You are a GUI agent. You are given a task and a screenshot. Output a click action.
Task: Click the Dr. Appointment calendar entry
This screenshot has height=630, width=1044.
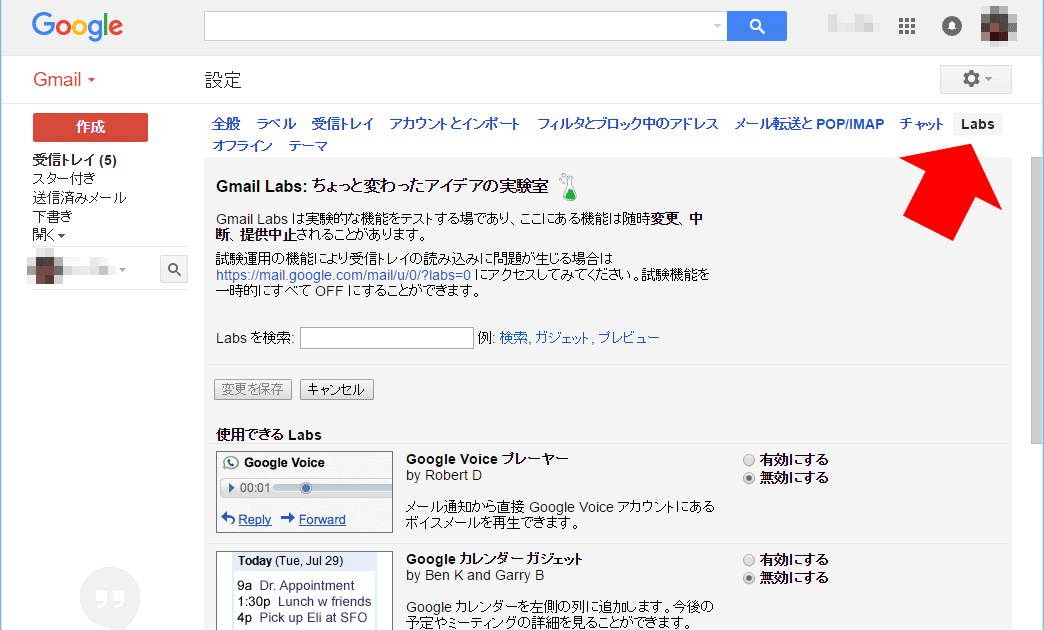307,585
